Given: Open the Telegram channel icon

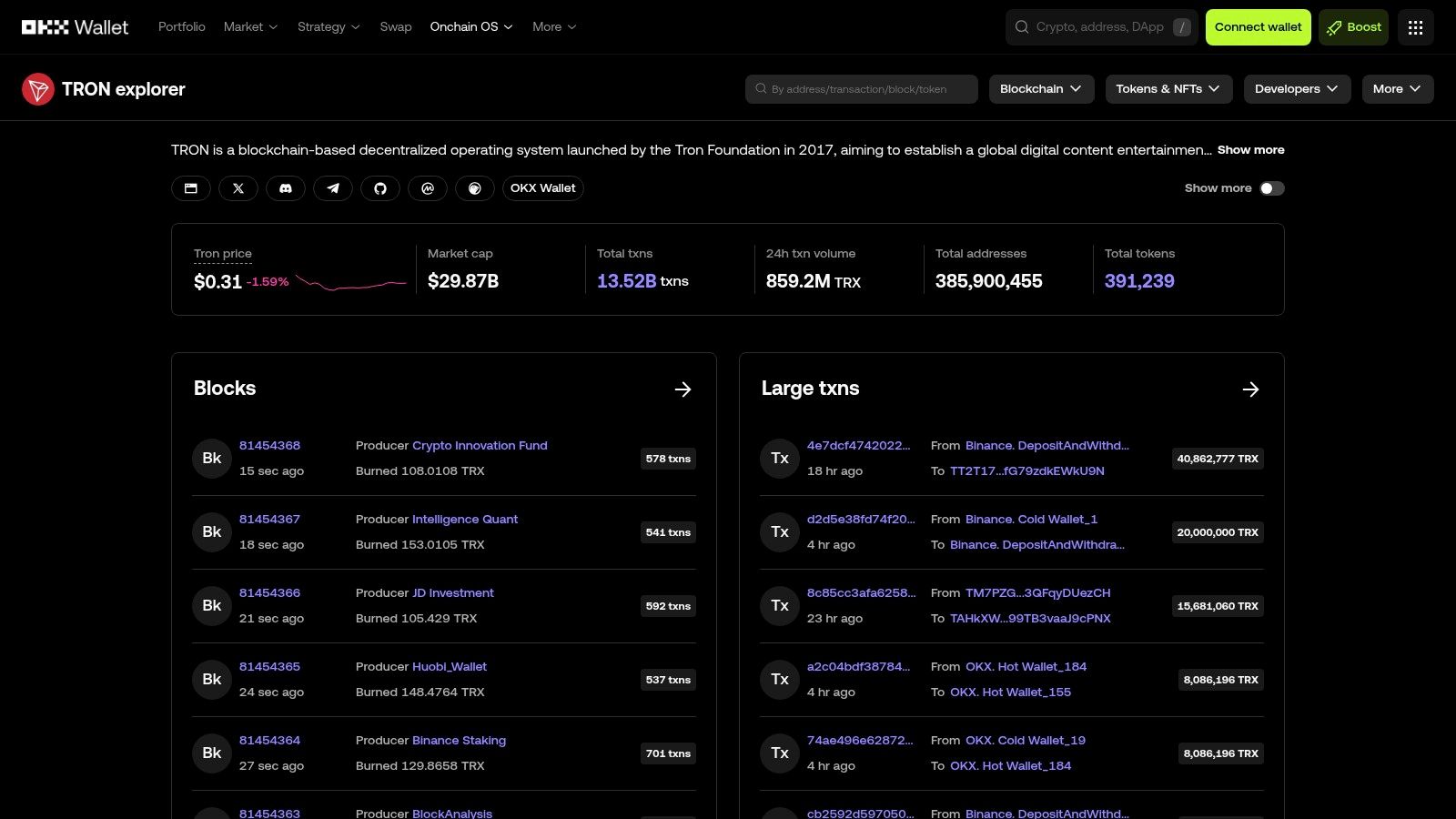Looking at the screenshot, I should (333, 188).
